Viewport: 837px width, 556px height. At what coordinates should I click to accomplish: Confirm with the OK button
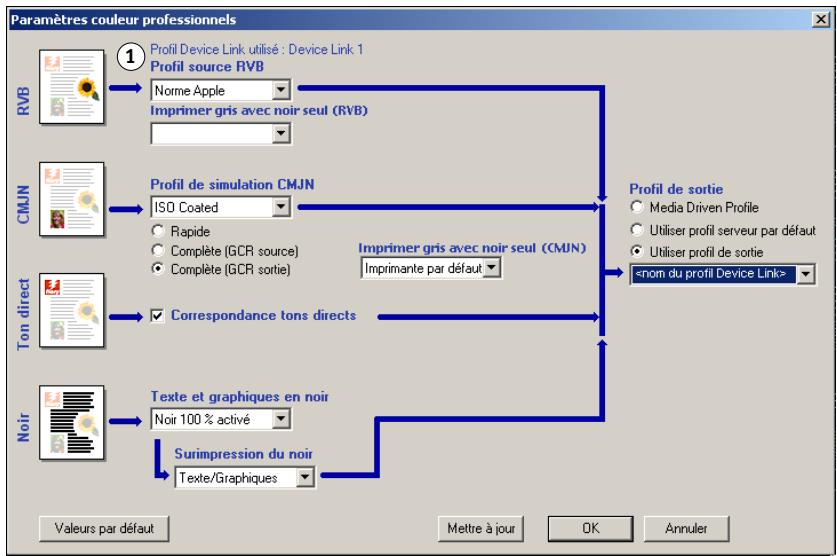590,528
